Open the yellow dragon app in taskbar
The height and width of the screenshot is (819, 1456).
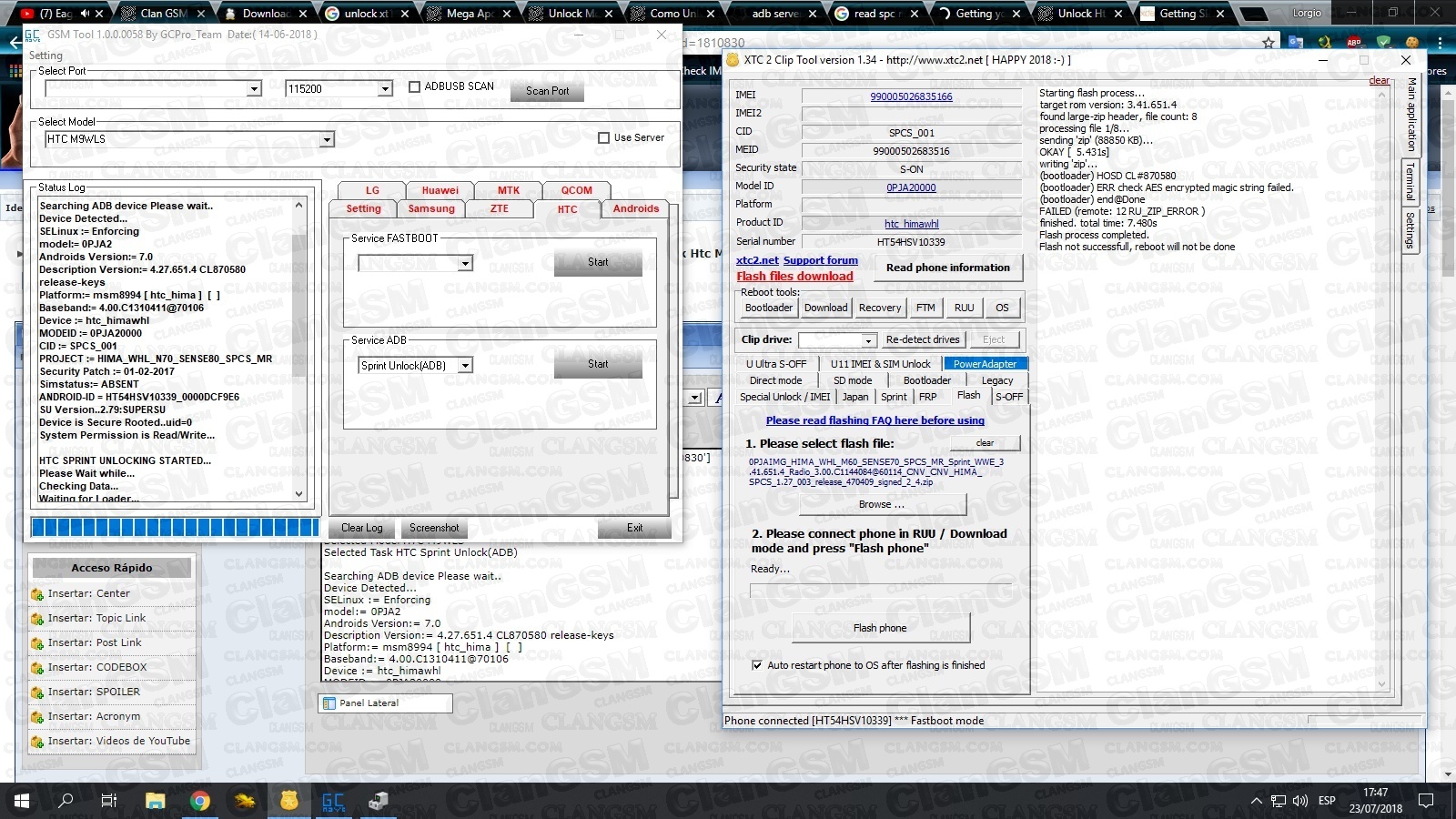click(x=244, y=801)
